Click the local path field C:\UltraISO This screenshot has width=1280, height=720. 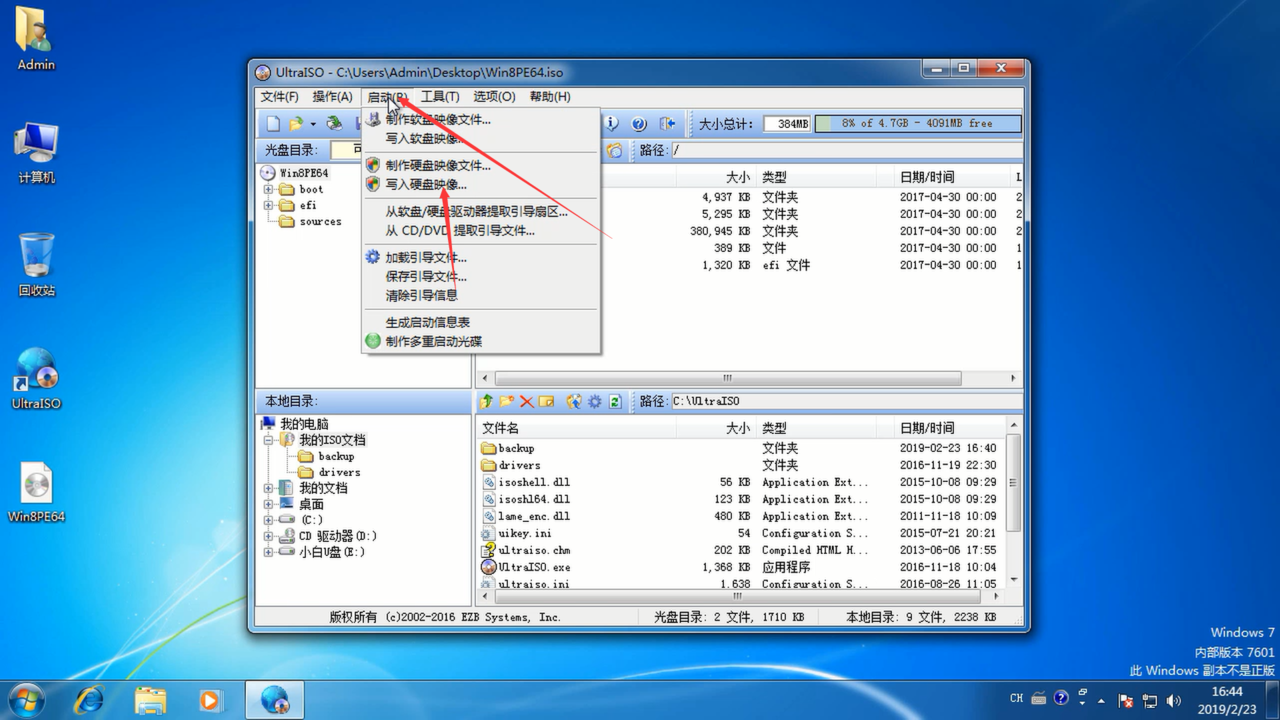pos(845,401)
